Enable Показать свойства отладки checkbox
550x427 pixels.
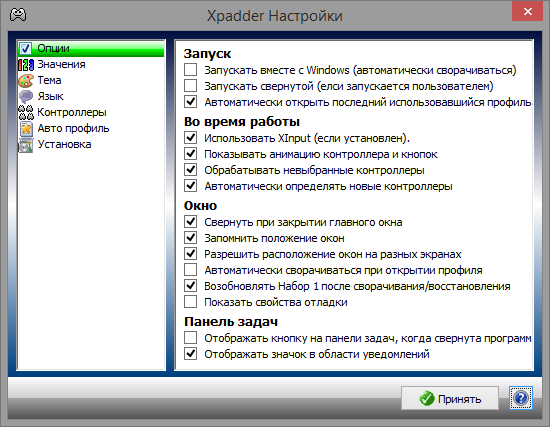[190, 302]
